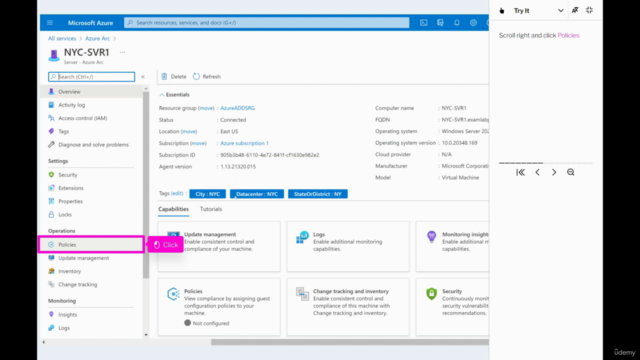Go to the previous step arrow
640x360 pixels.
tap(538, 172)
